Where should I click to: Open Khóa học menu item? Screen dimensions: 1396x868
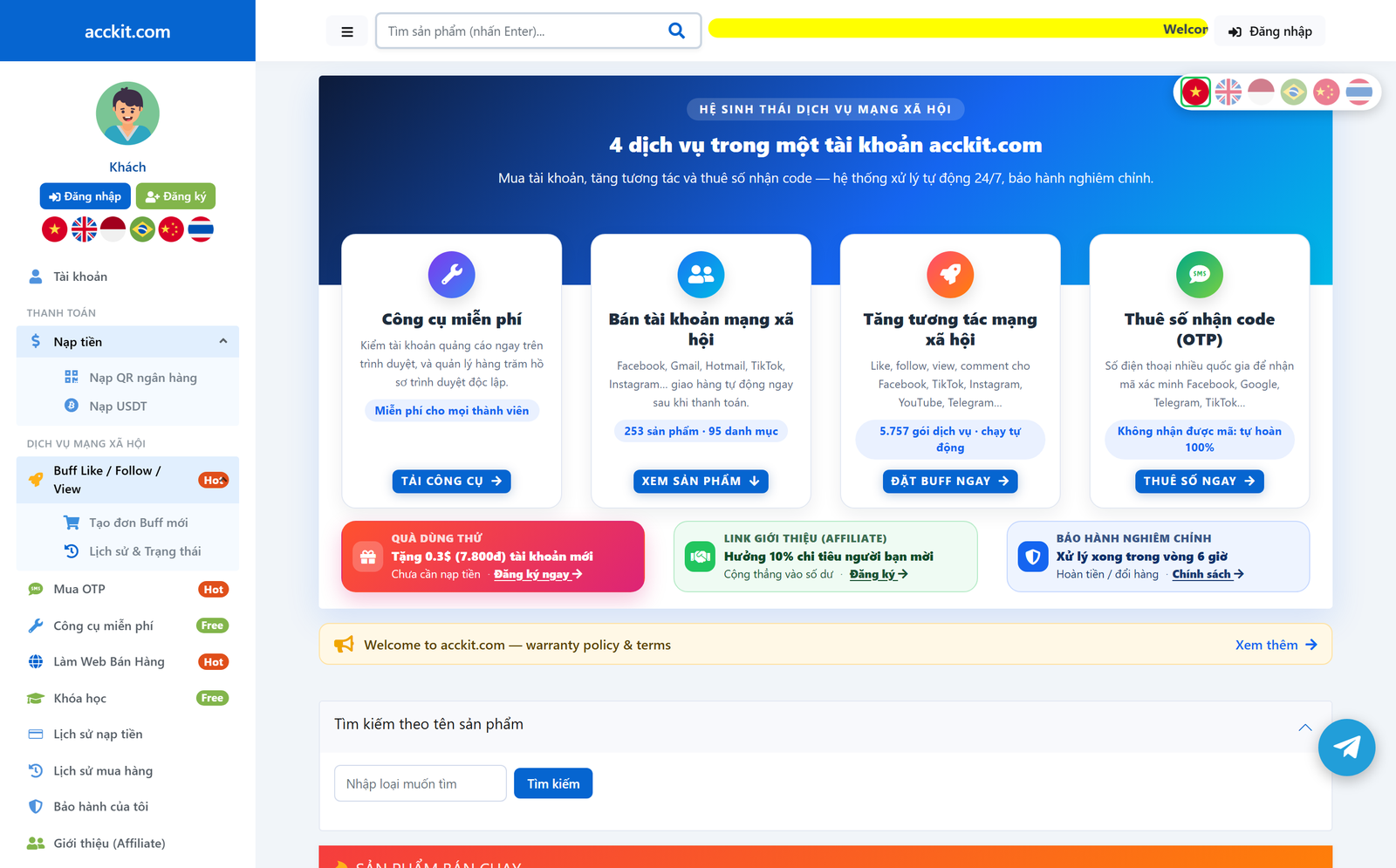click(127, 698)
